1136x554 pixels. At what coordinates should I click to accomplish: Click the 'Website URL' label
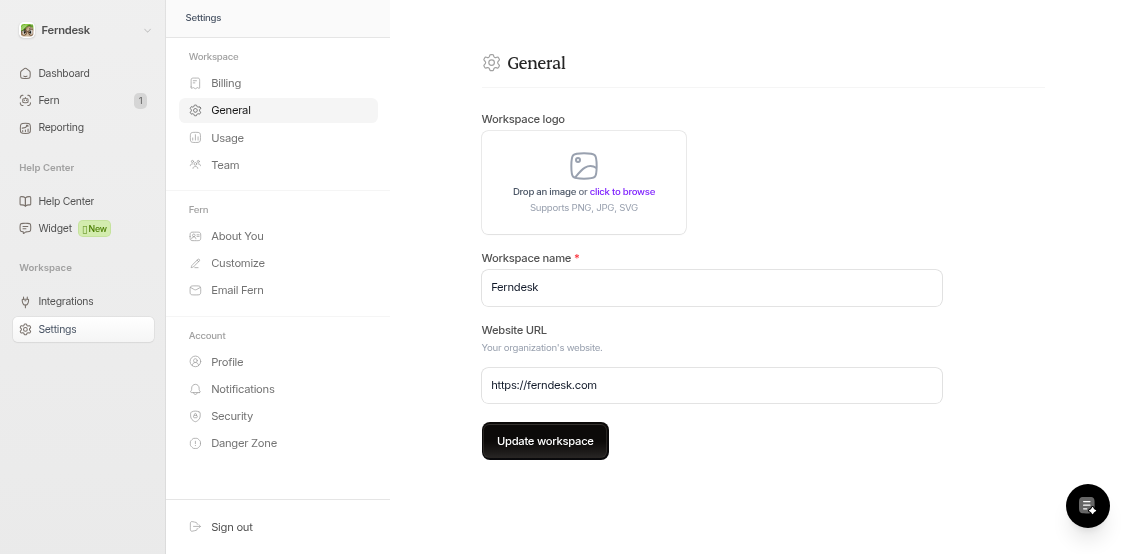514,330
